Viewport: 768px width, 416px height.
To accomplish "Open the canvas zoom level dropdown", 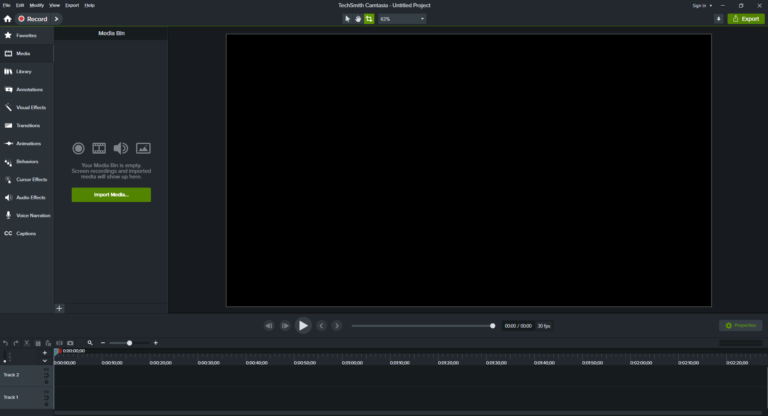I will (x=402, y=19).
